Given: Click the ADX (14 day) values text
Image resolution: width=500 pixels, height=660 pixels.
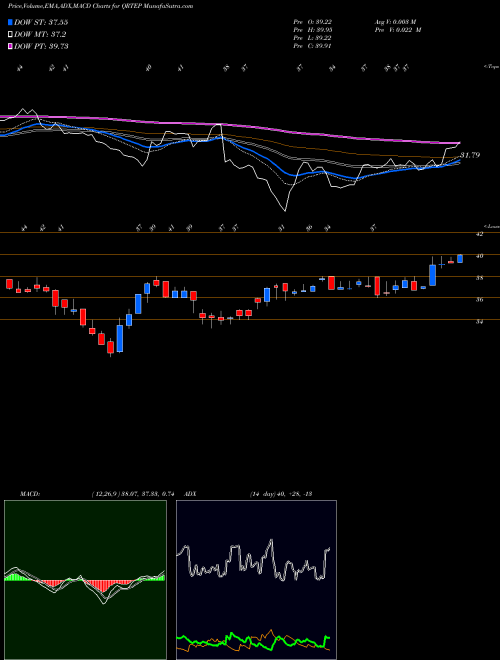Looking at the screenshot, I should [x=281, y=494].
